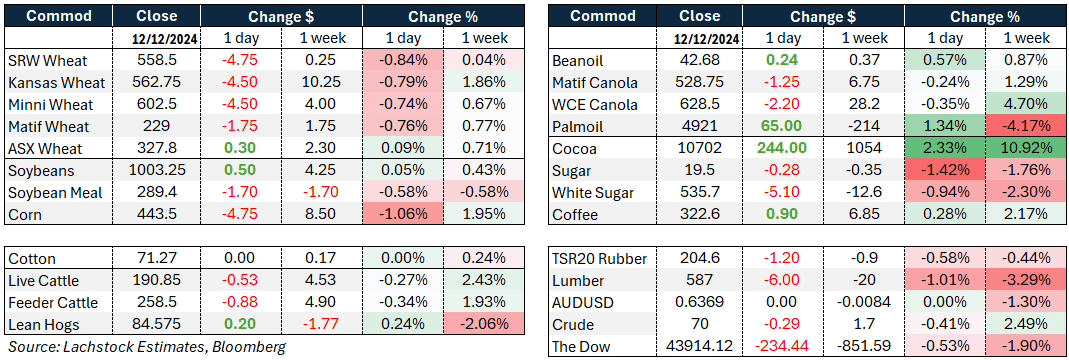
Task: Select the Live Cattle 2.43% cell
Action: coord(484,281)
